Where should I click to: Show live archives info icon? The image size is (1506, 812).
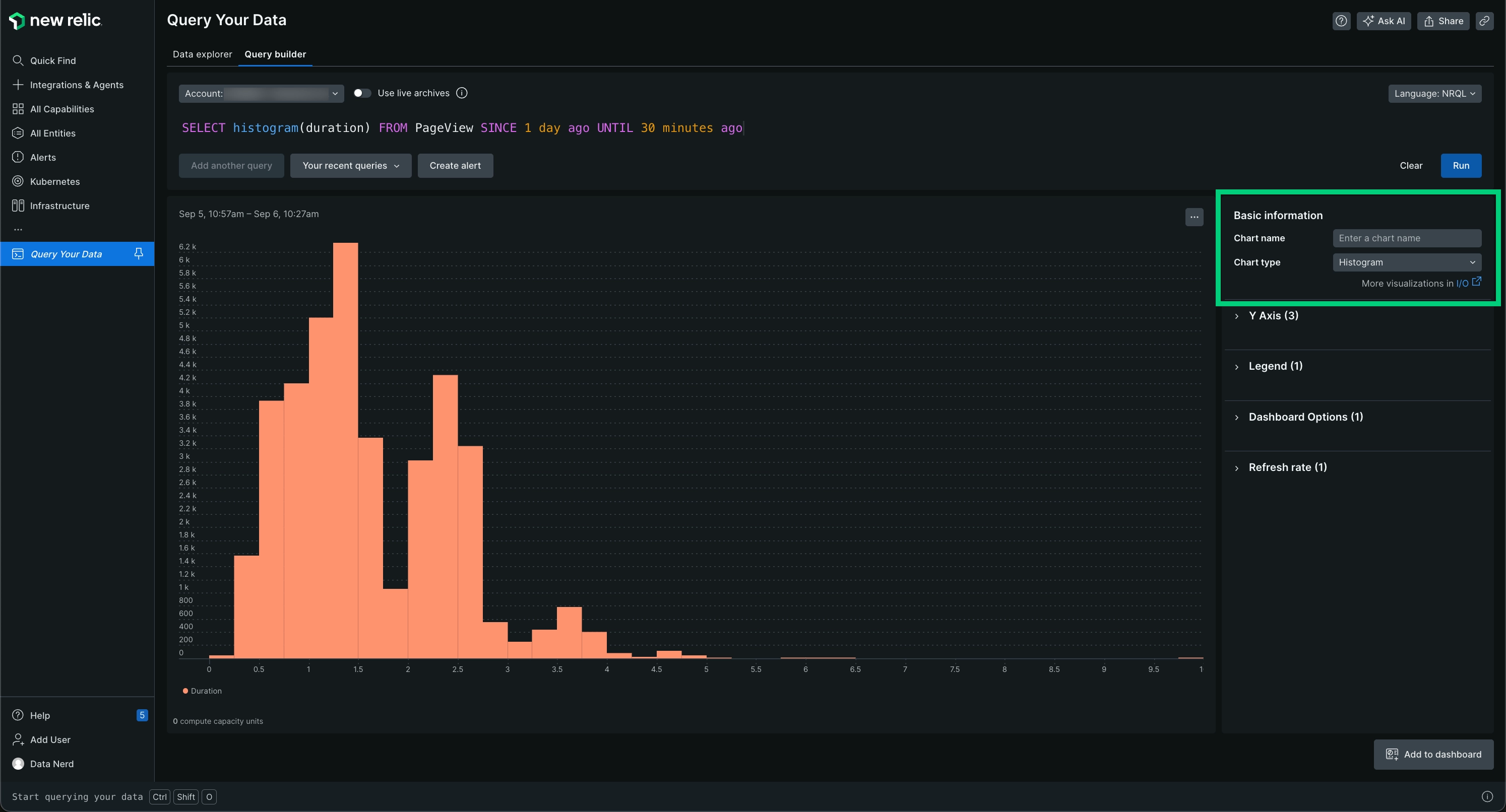click(x=462, y=94)
